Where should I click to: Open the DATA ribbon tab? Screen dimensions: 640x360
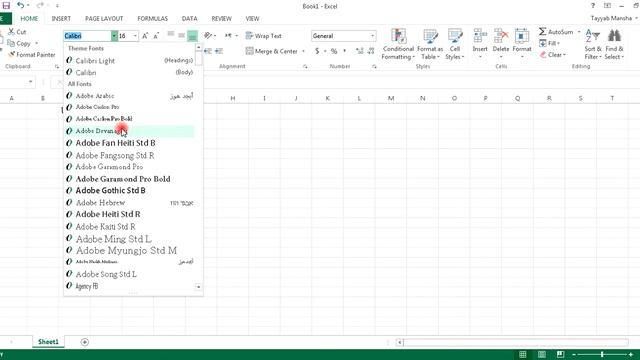click(x=189, y=18)
